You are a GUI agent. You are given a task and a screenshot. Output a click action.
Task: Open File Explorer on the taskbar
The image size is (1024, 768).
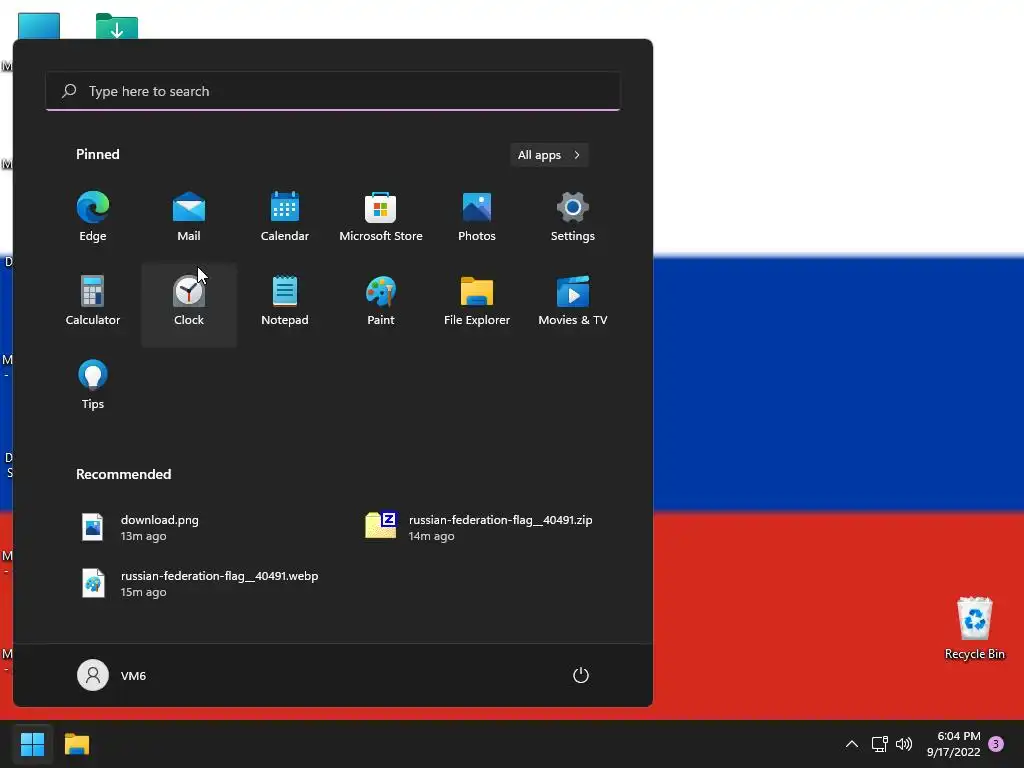(x=77, y=744)
